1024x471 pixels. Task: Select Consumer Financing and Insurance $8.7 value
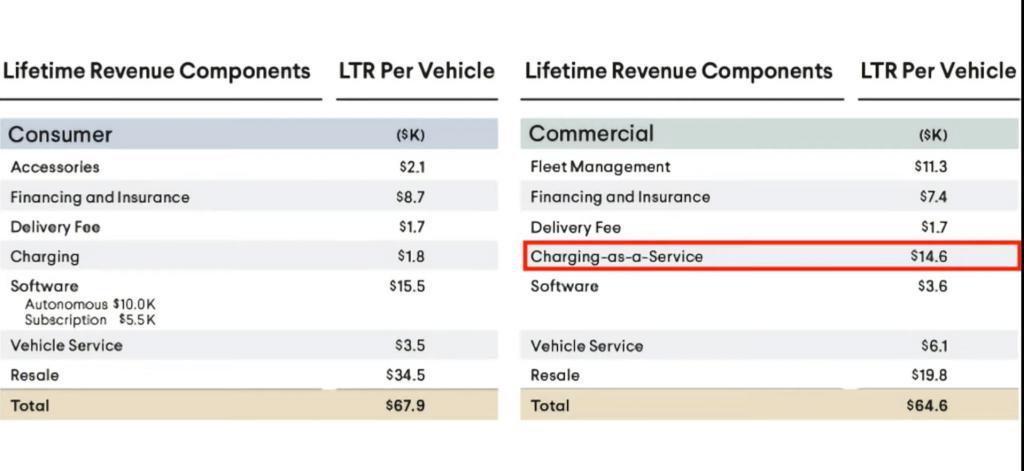pos(411,197)
